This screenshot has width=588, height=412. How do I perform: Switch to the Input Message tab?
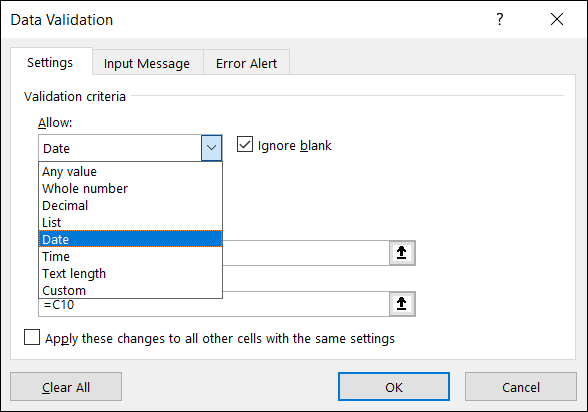[x=147, y=63]
